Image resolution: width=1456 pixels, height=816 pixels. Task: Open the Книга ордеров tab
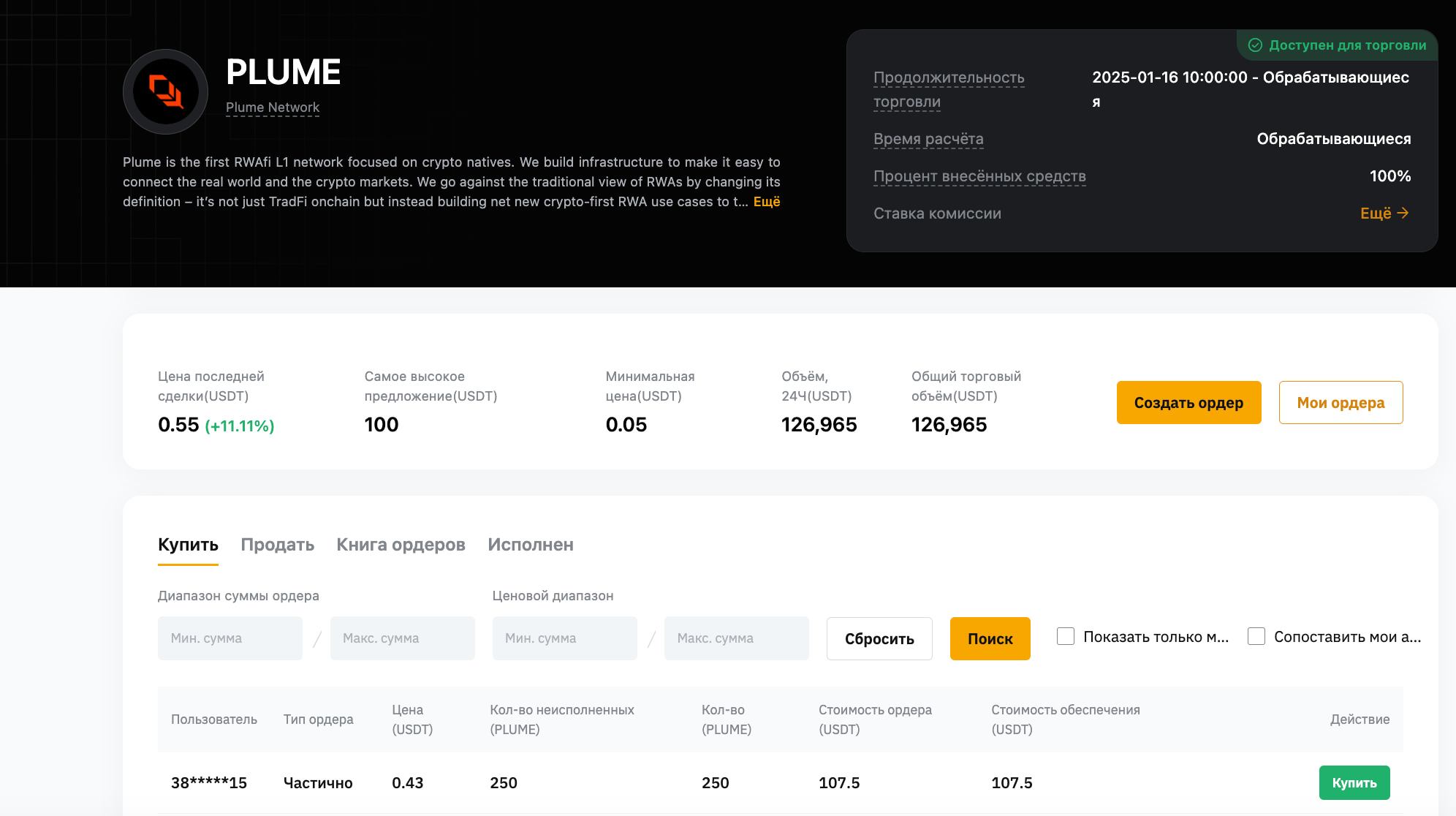tap(401, 545)
